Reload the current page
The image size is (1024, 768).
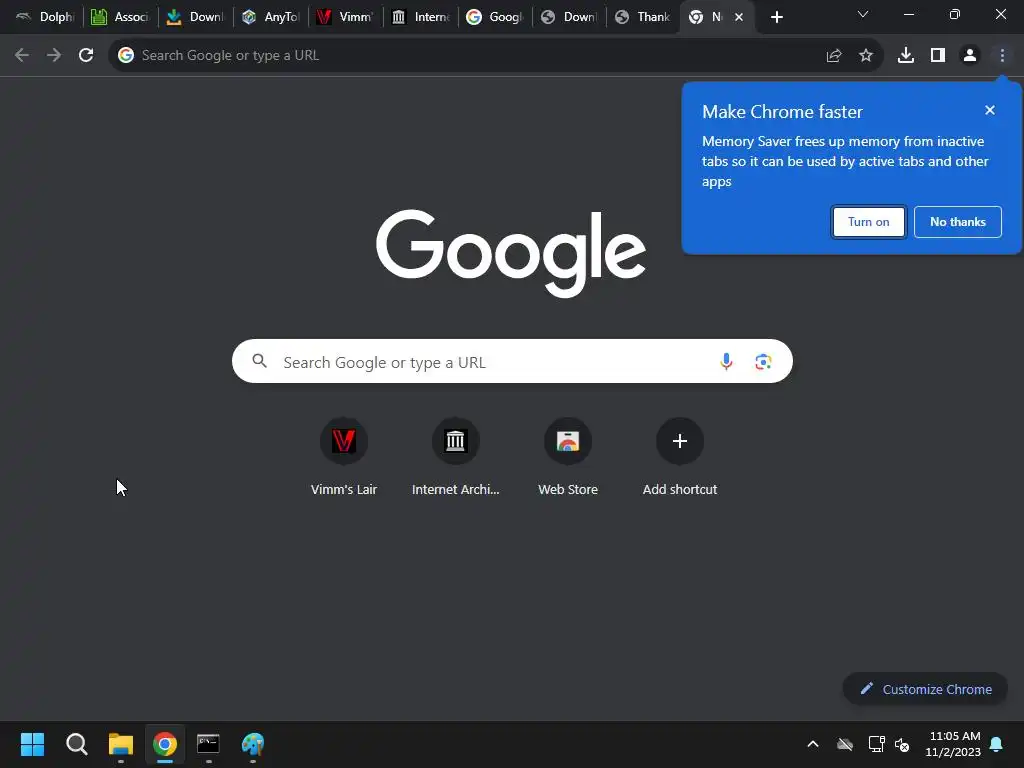click(86, 56)
